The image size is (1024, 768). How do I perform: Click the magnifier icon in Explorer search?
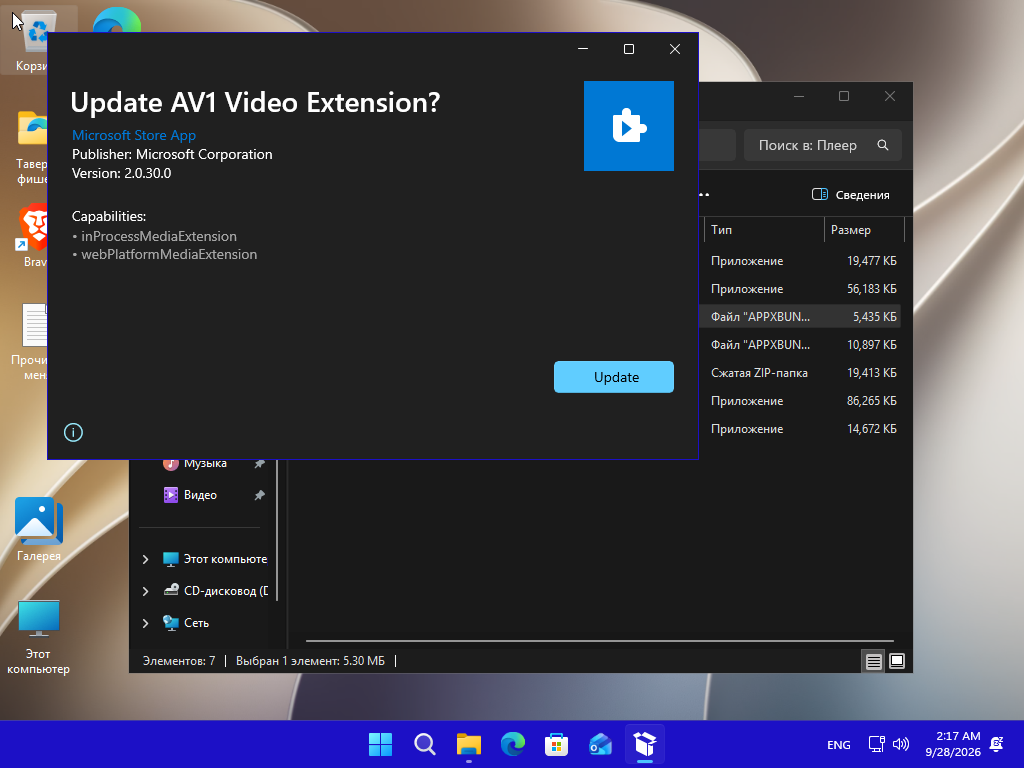[882, 145]
